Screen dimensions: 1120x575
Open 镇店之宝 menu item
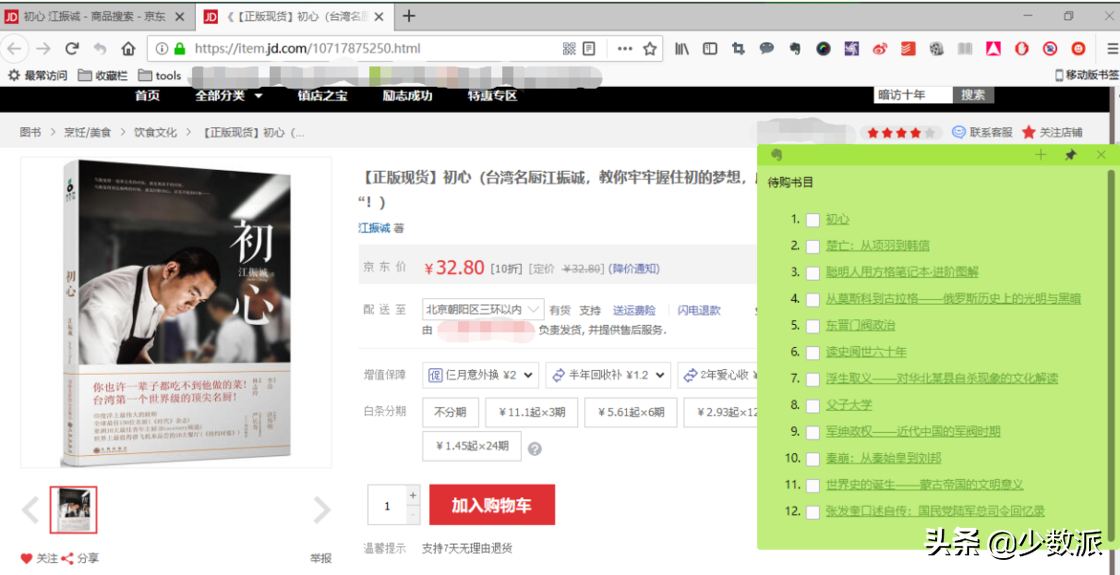[322, 96]
